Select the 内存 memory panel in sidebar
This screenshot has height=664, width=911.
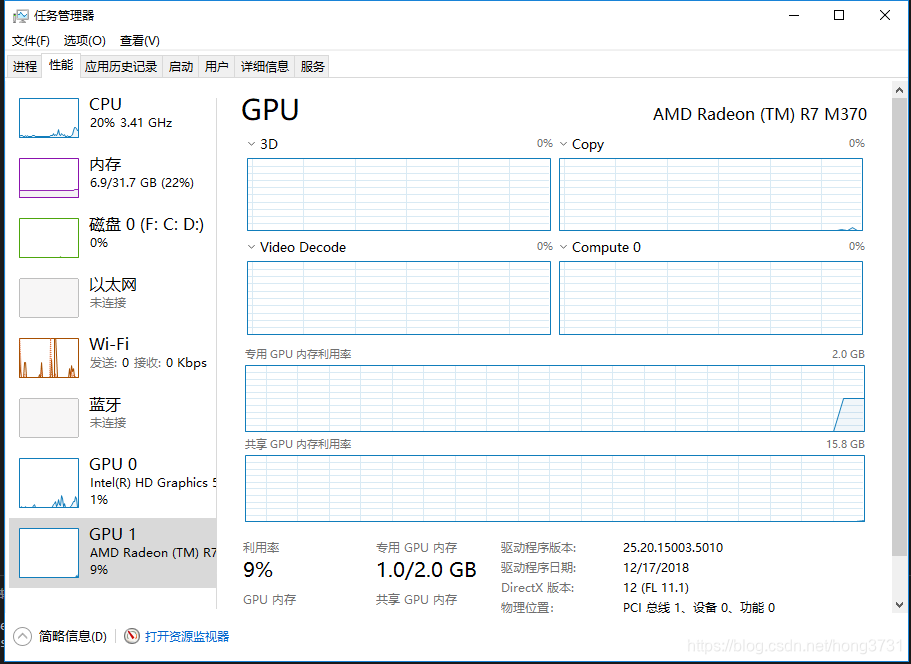click(x=110, y=173)
